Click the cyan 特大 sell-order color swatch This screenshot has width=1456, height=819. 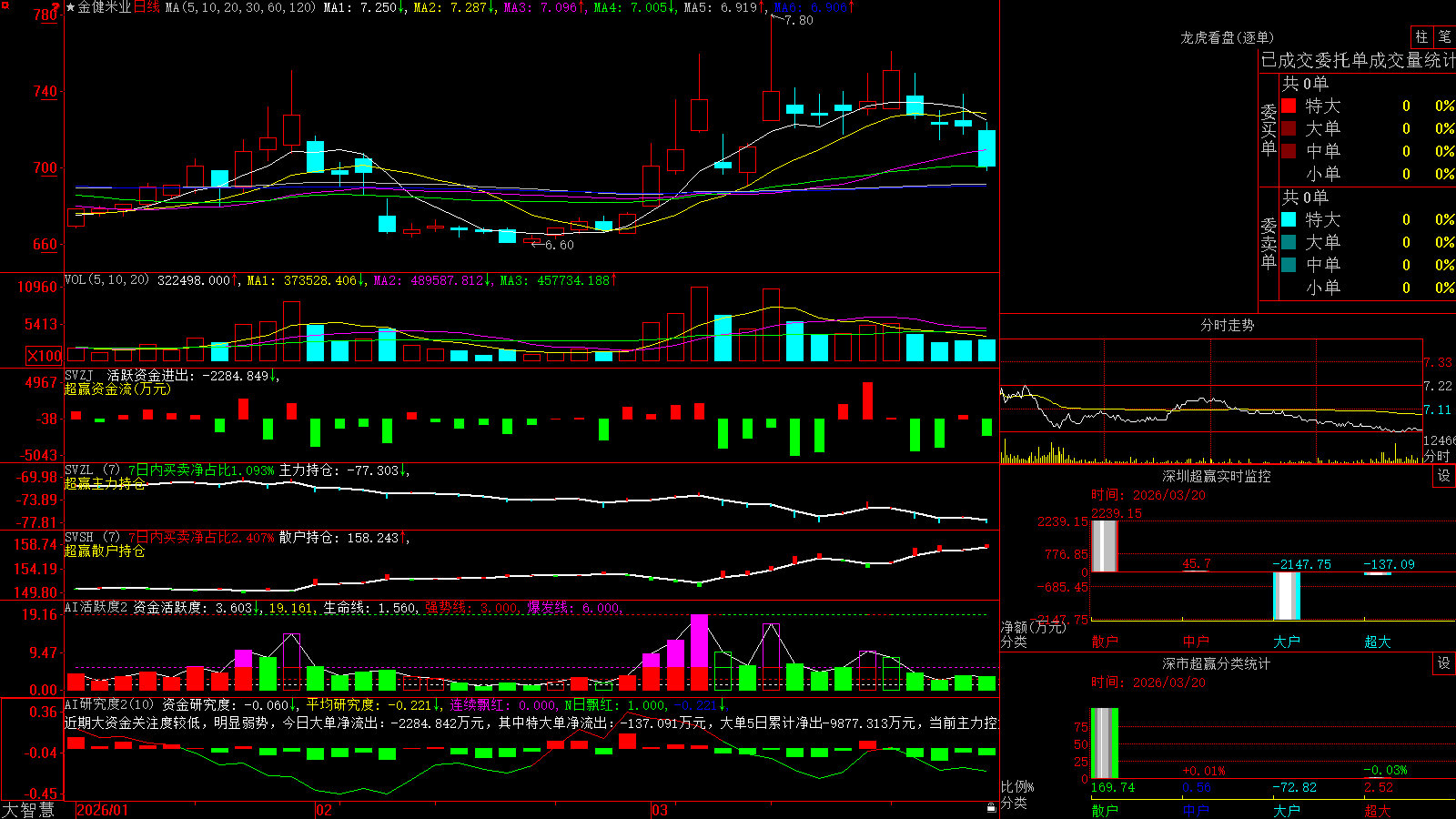pyautogui.click(x=1289, y=219)
